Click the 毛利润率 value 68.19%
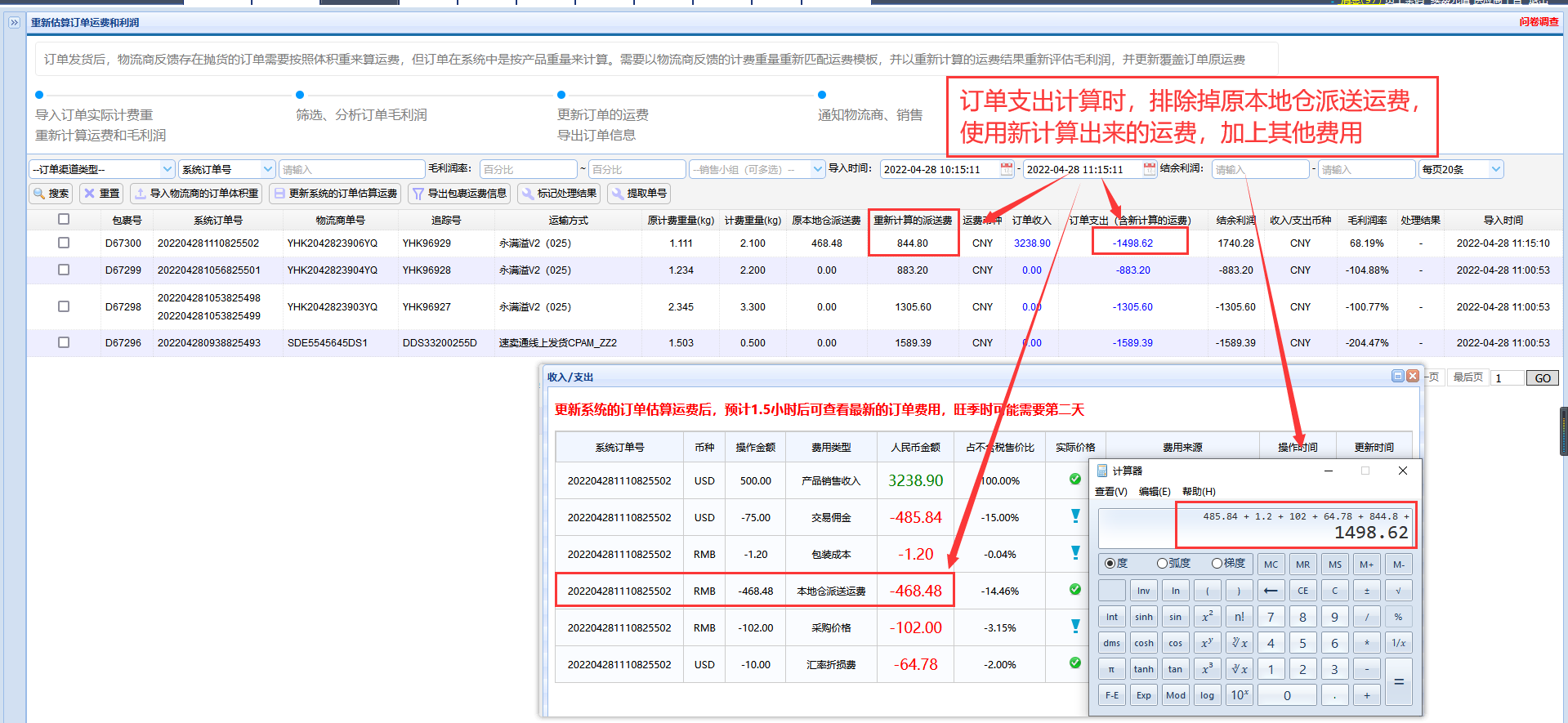The width and height of the screenshot is (1568, 723). click(1366, 243)
